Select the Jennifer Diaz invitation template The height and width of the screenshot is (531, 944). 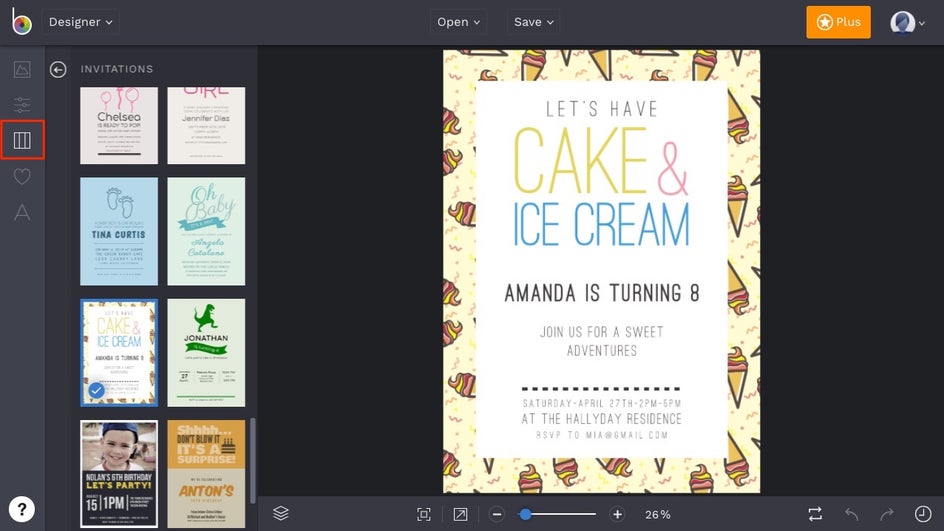[x=206, y=125]
